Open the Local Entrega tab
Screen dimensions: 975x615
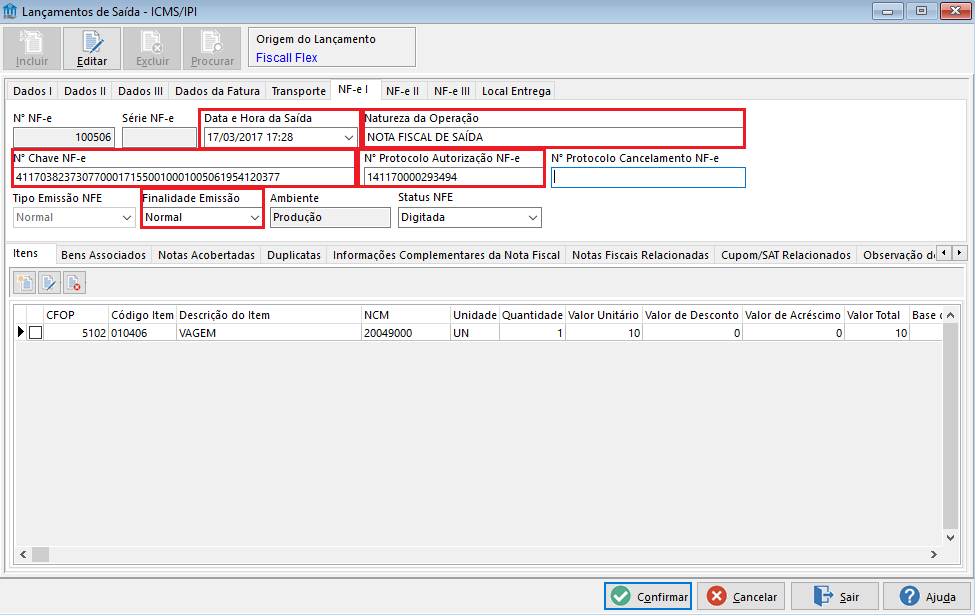[516, 91]
